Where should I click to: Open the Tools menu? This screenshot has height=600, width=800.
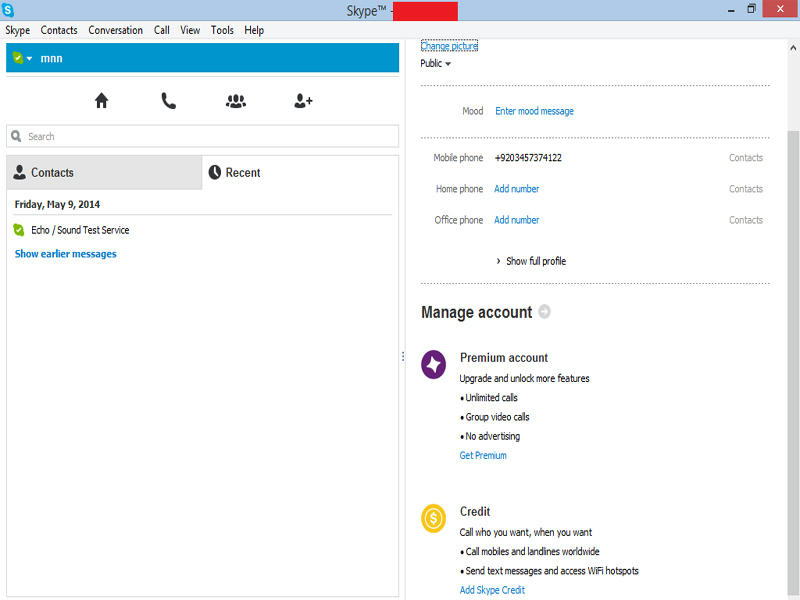pos(222,30)
